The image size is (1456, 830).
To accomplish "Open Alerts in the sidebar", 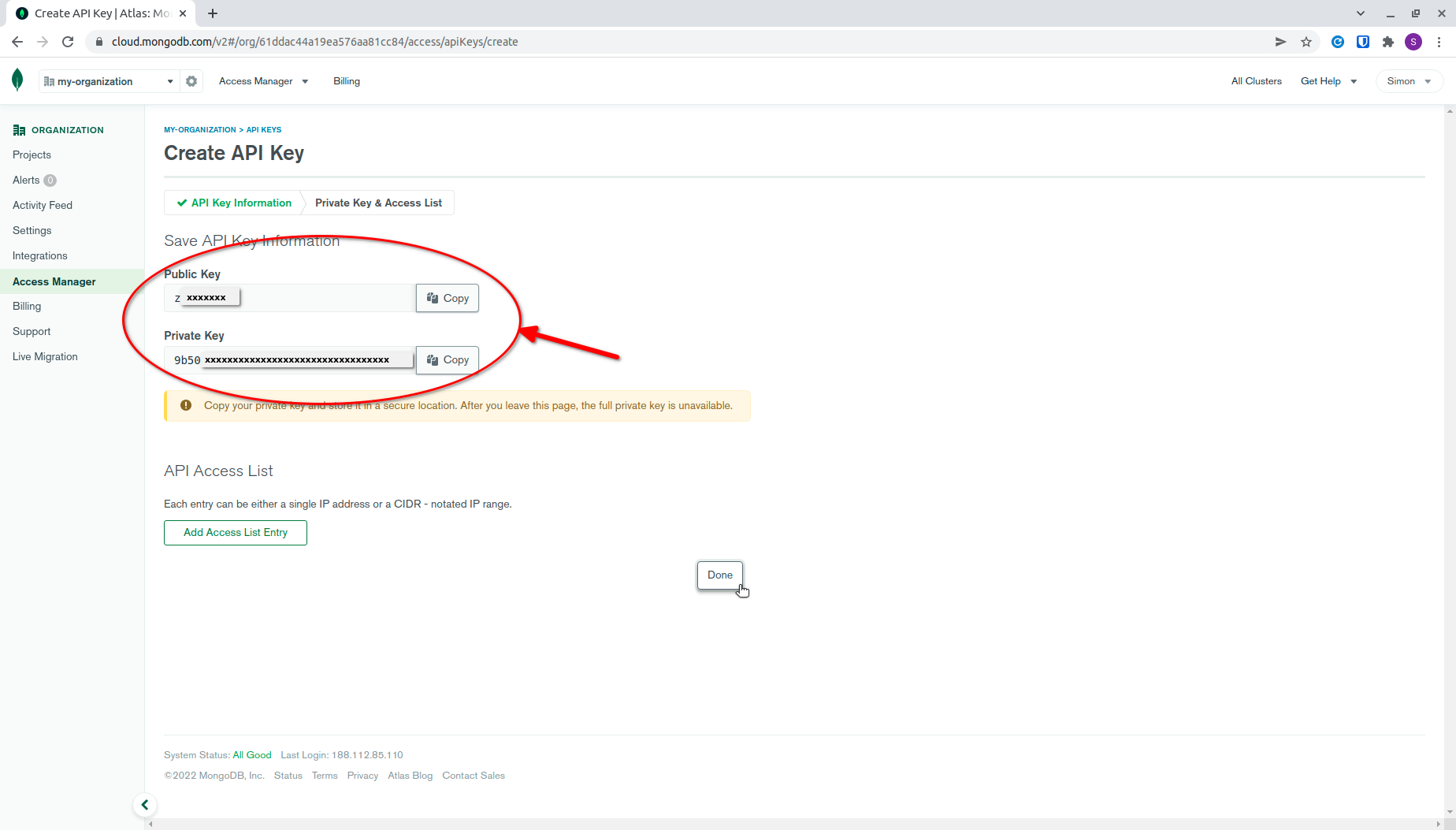I will (x=26, y=180).
